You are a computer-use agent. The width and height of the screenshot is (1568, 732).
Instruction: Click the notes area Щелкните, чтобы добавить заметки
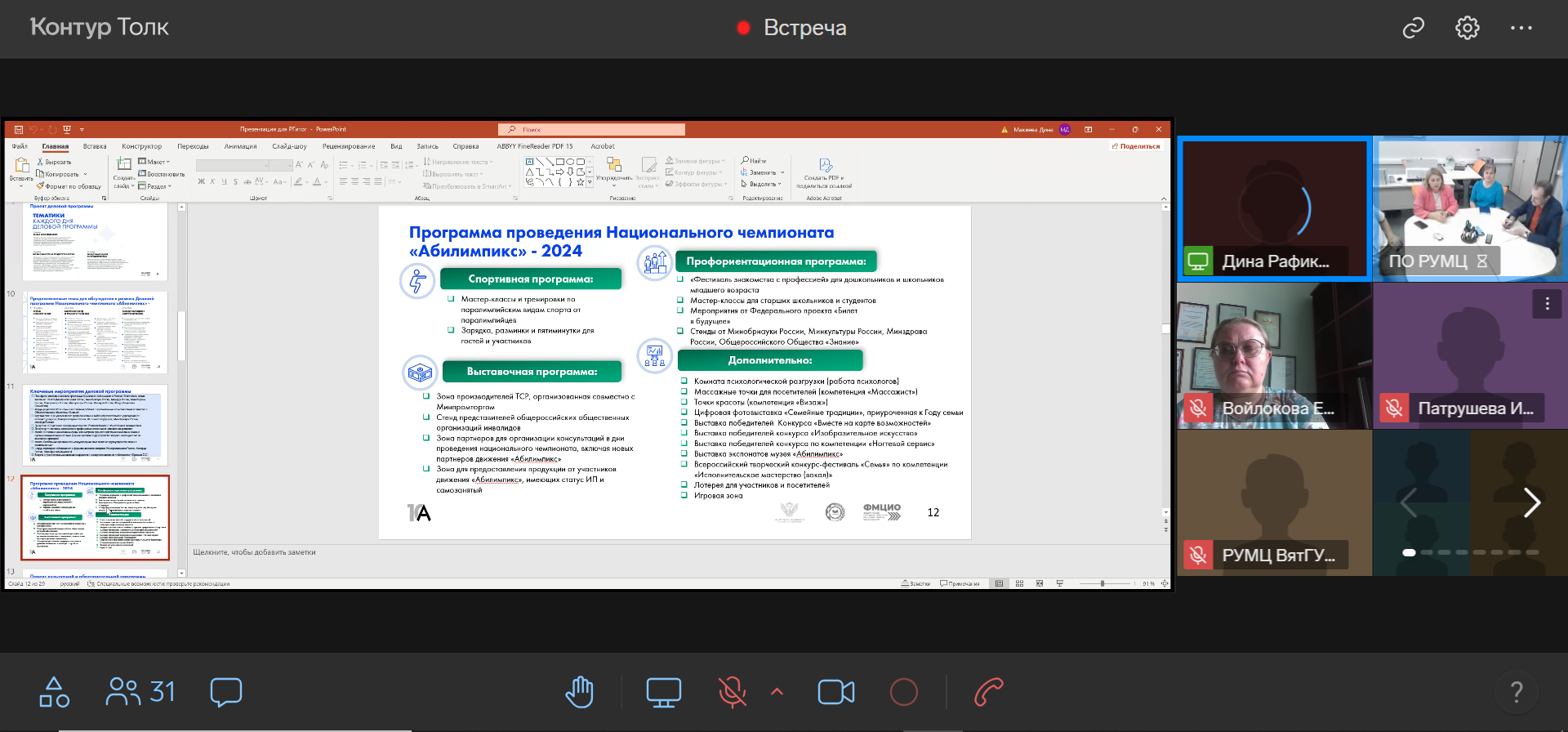[255, 552]
